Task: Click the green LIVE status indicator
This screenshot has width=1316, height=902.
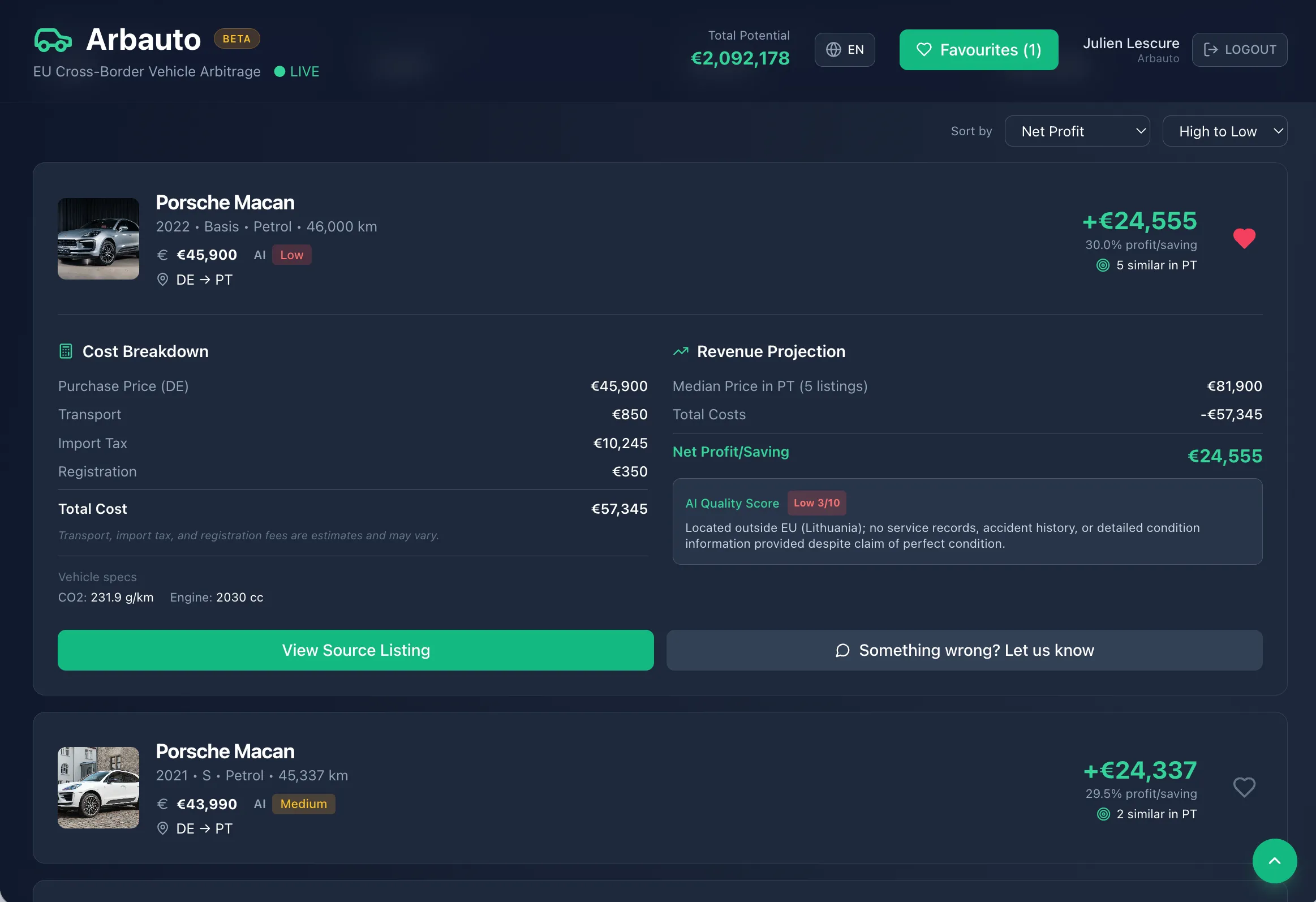Action: tap(296, 71)
